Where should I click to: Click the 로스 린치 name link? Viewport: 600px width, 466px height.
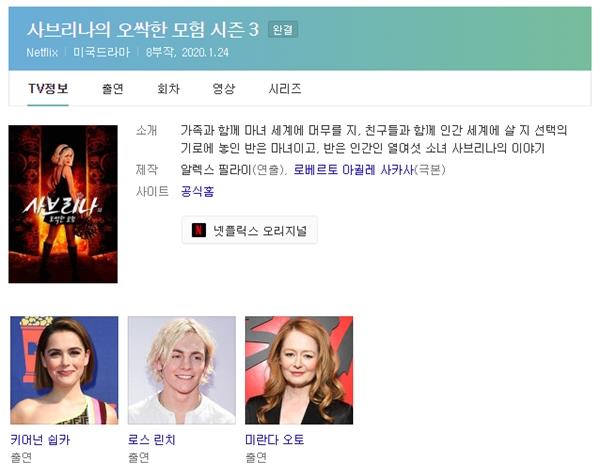click(152, 440)
